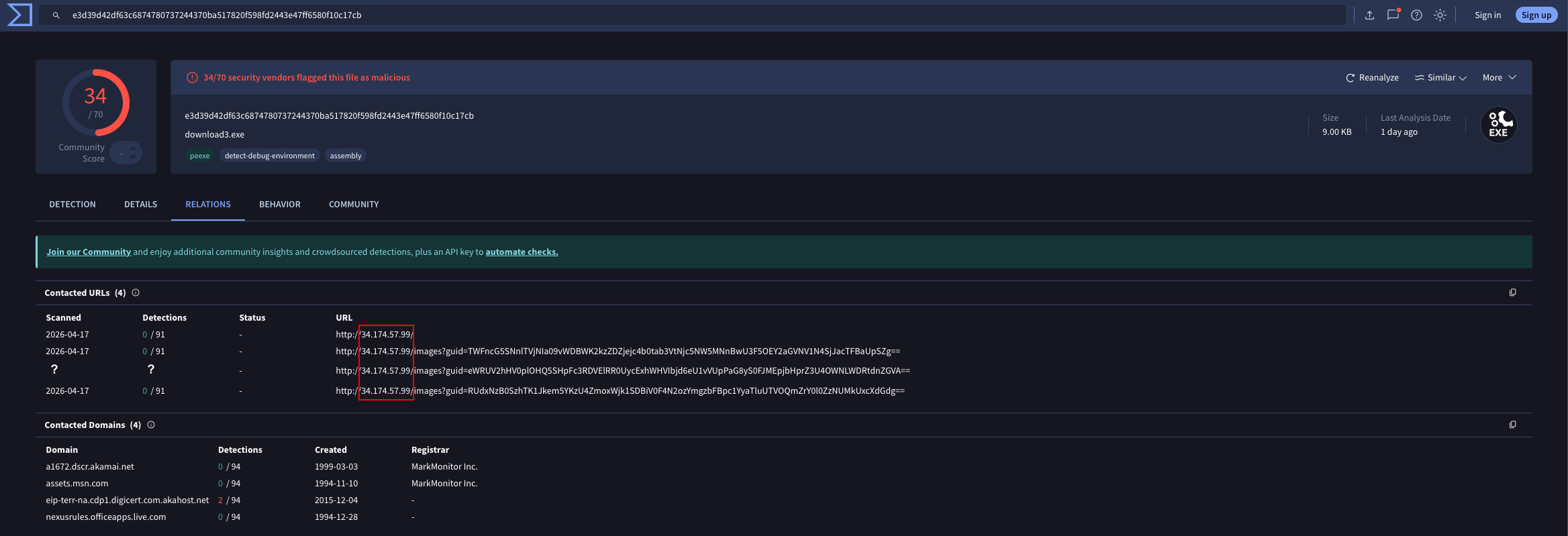Image resolution: width=1568 pixels, height=536 pixels.
Task: Click the Join our Community link
Action: click(x=89, y=252)
